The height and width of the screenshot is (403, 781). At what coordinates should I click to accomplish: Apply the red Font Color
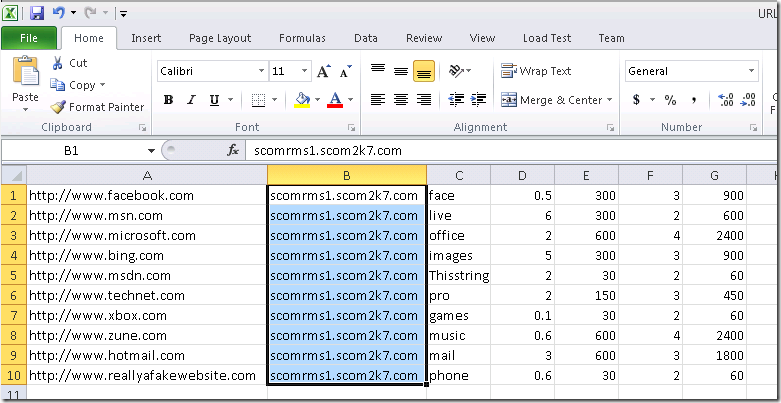click(x=335, y=100)
